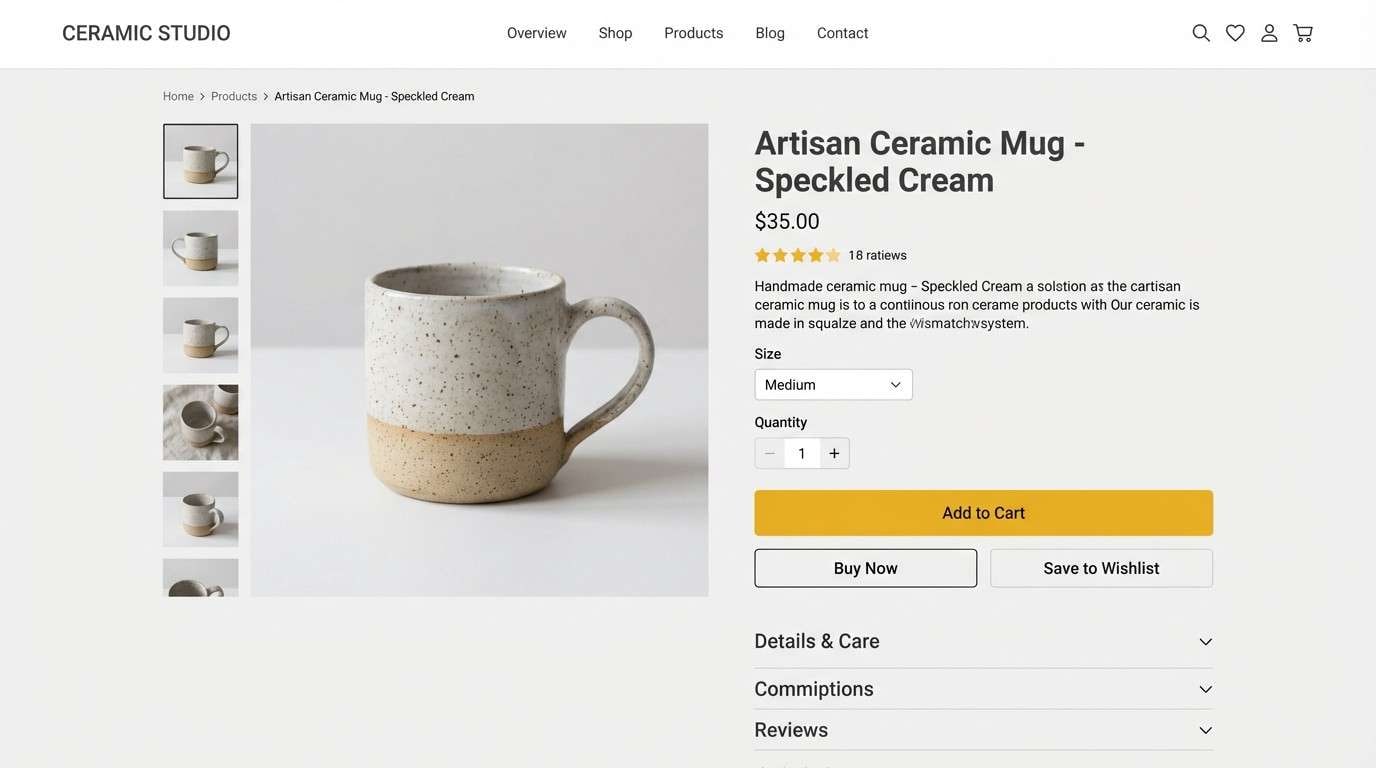This screenshot has height=768, width=1376.
Task: Click the heart wishlist icon in header
Action: point(1235,33)
